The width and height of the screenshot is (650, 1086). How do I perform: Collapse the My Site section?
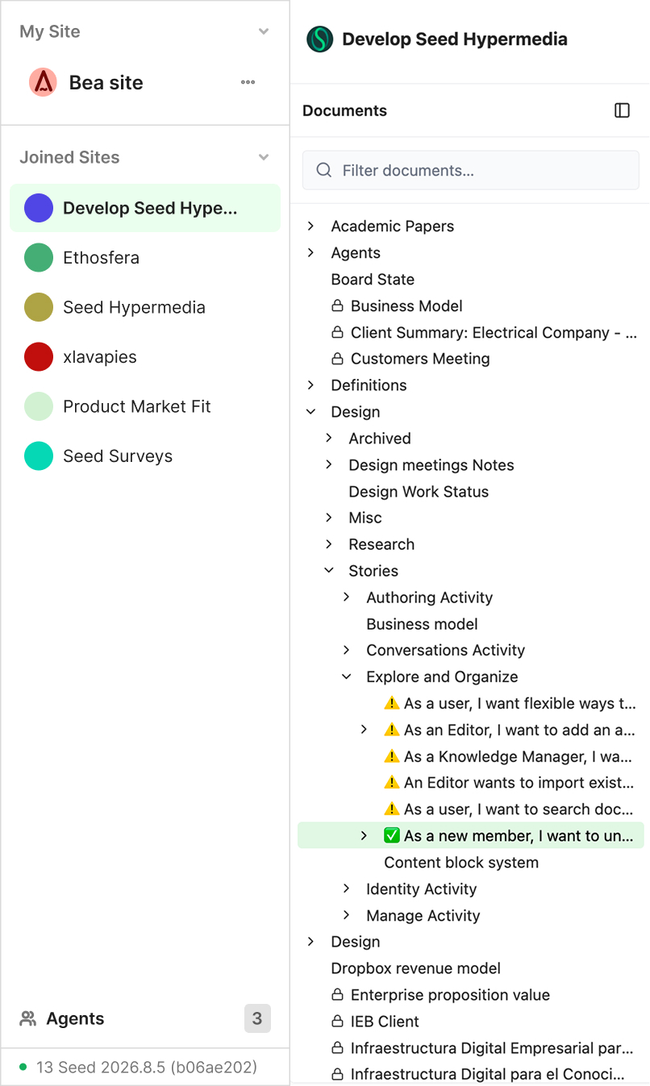(x=263, y=31)
